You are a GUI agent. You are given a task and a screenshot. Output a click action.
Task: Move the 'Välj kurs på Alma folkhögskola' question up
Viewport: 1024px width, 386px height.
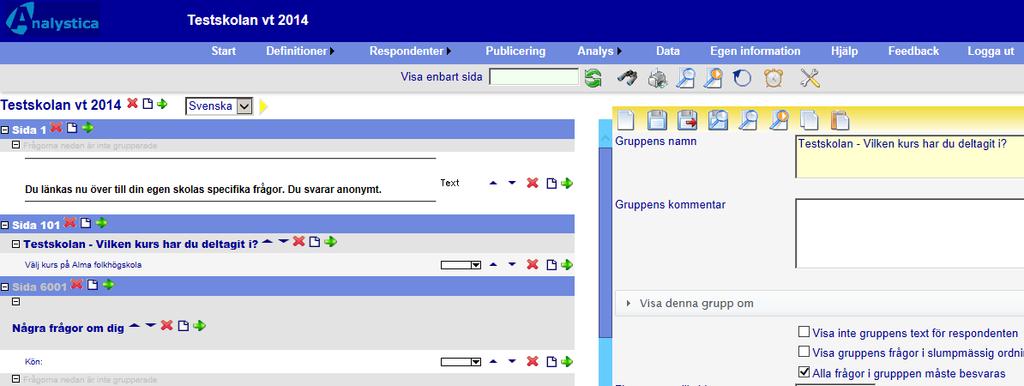pyautogui.click(x=493, y=264)
